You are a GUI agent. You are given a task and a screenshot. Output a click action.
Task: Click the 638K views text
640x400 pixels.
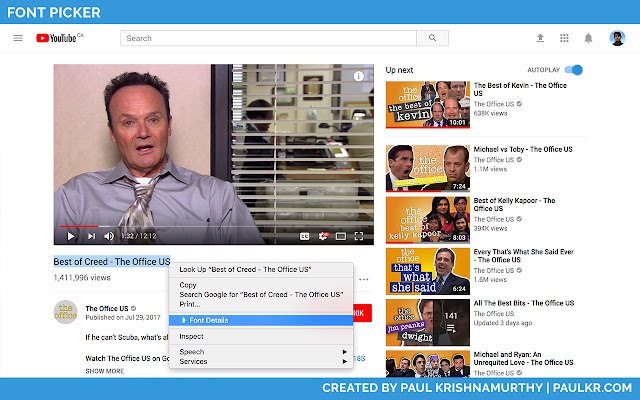(x=490, y=113)
